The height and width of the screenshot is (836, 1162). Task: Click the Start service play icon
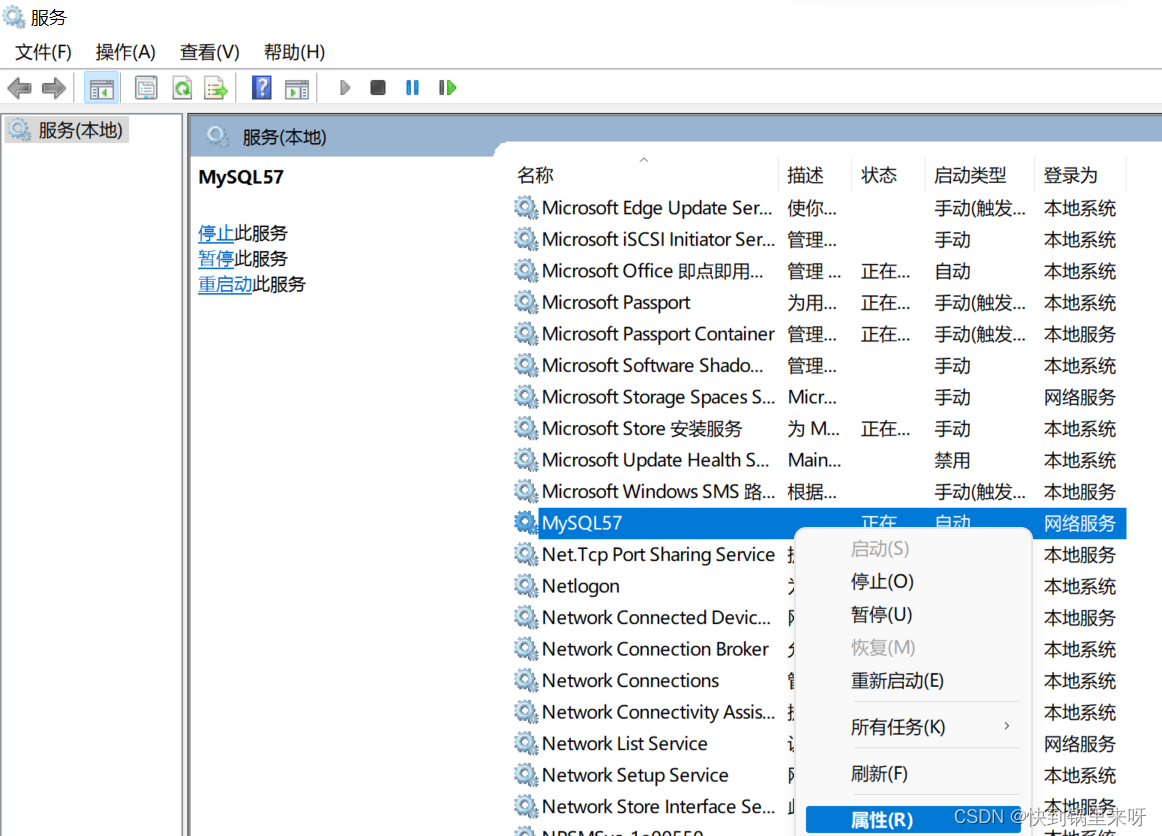click(x=345, y=88)
